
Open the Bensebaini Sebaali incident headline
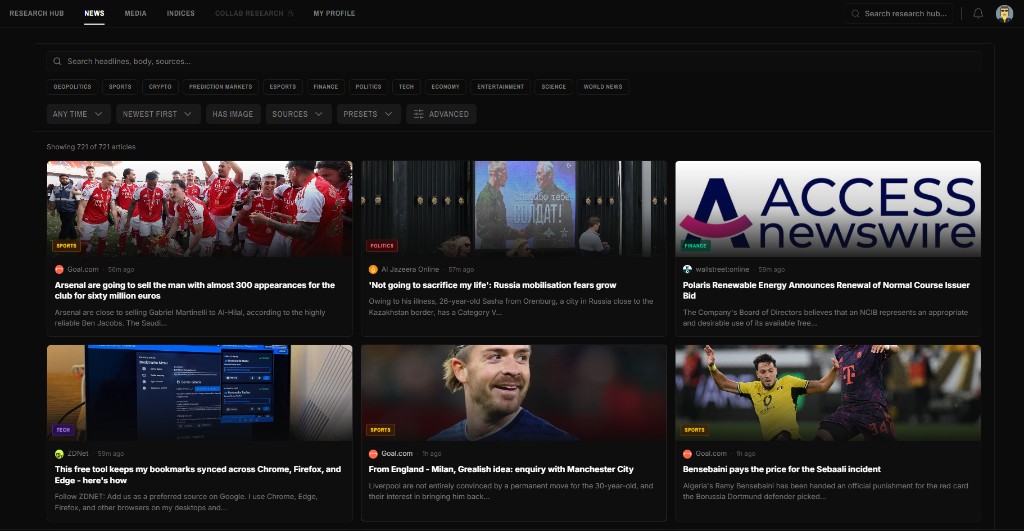(782, 469)
